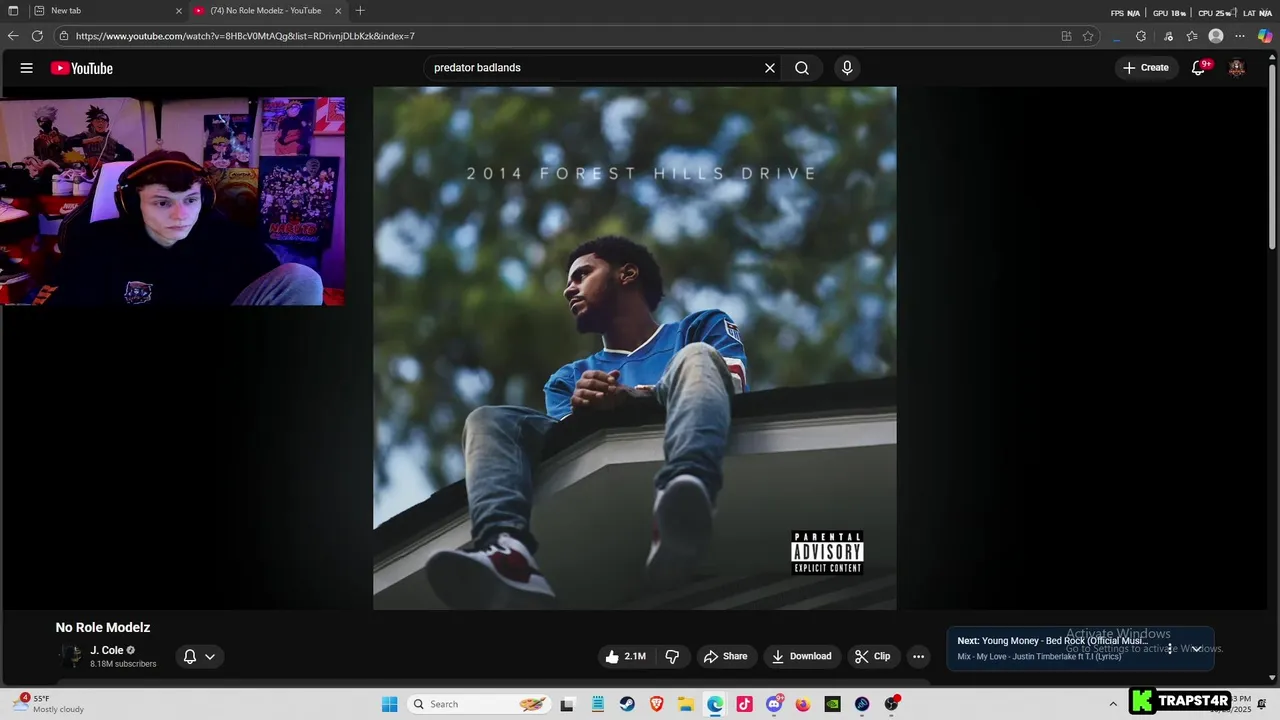Open the YouTube guide hamburger menu

coord(27,68)
